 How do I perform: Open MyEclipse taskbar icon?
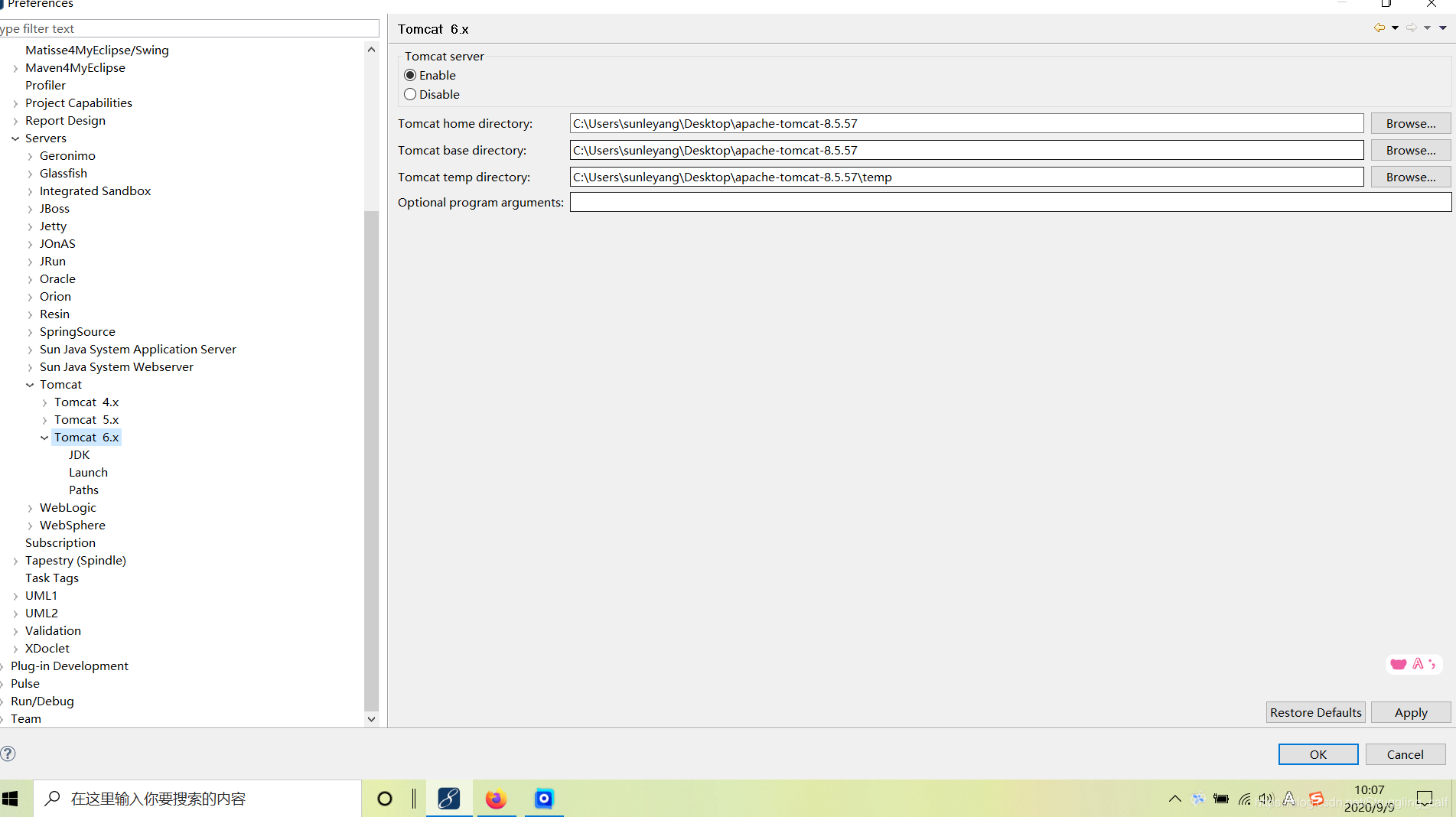tap(449, 799)
